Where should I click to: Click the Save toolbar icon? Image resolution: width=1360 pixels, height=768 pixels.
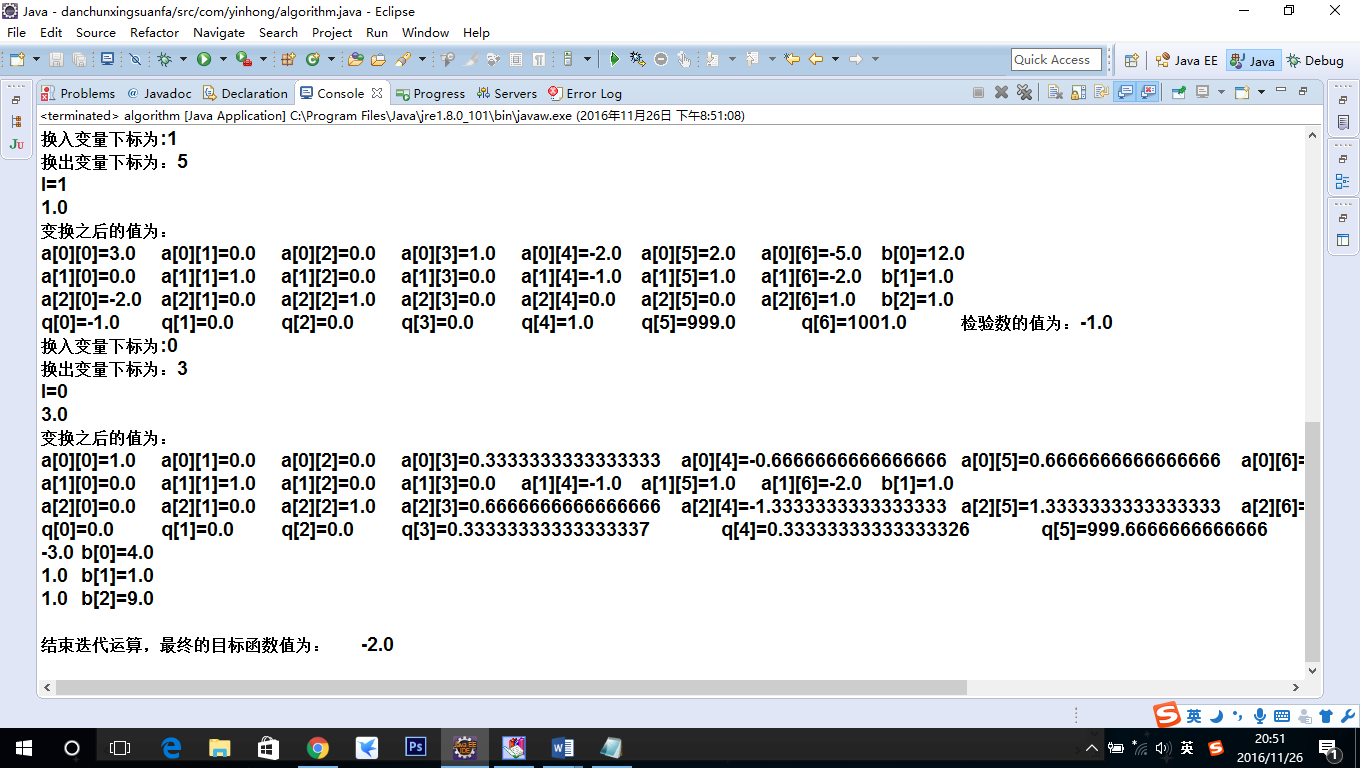pyautogui.click(x=56, y=59)
